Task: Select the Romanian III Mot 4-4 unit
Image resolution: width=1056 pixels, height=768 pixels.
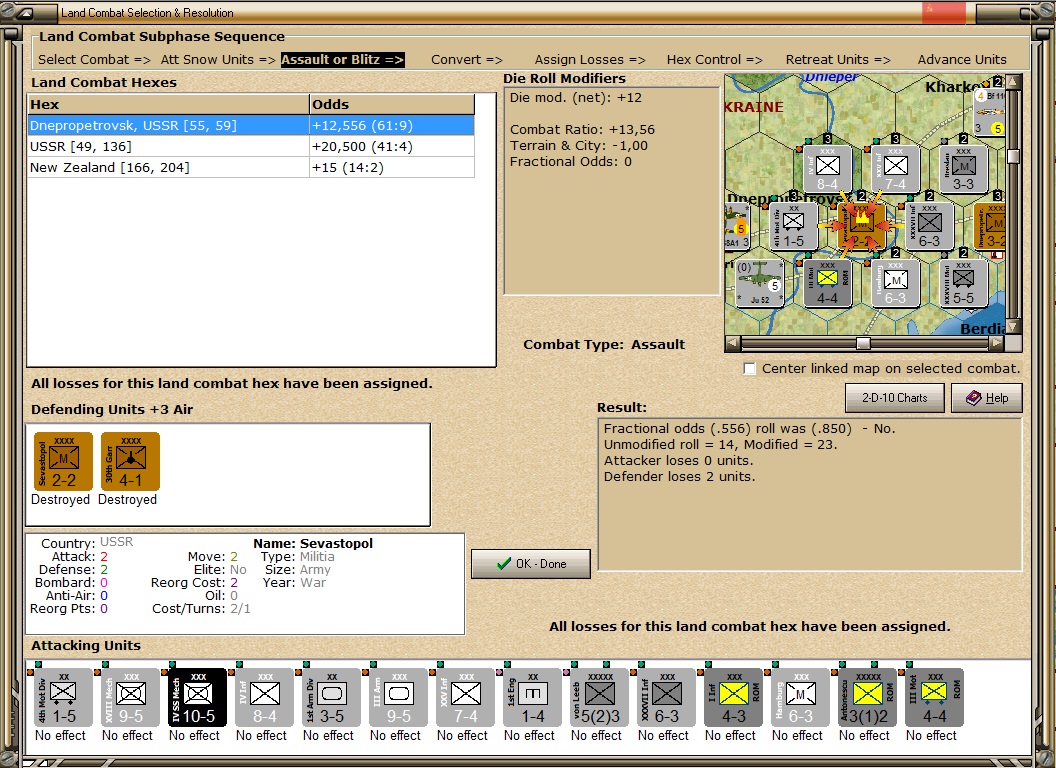Action: click(934, 697)
